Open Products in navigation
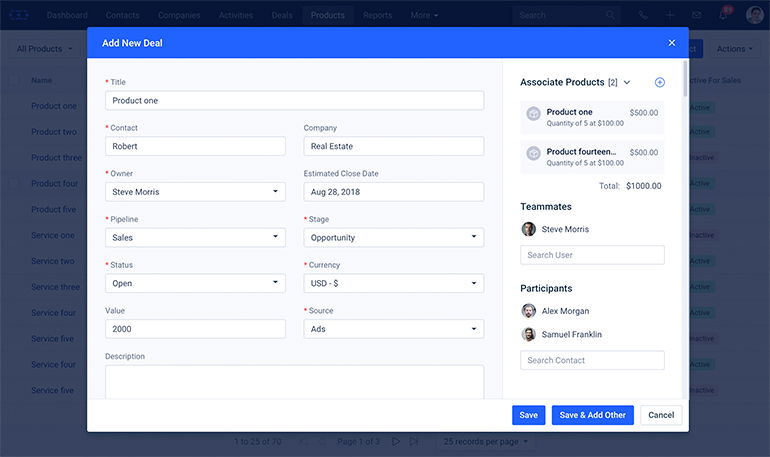 (328, 15)
